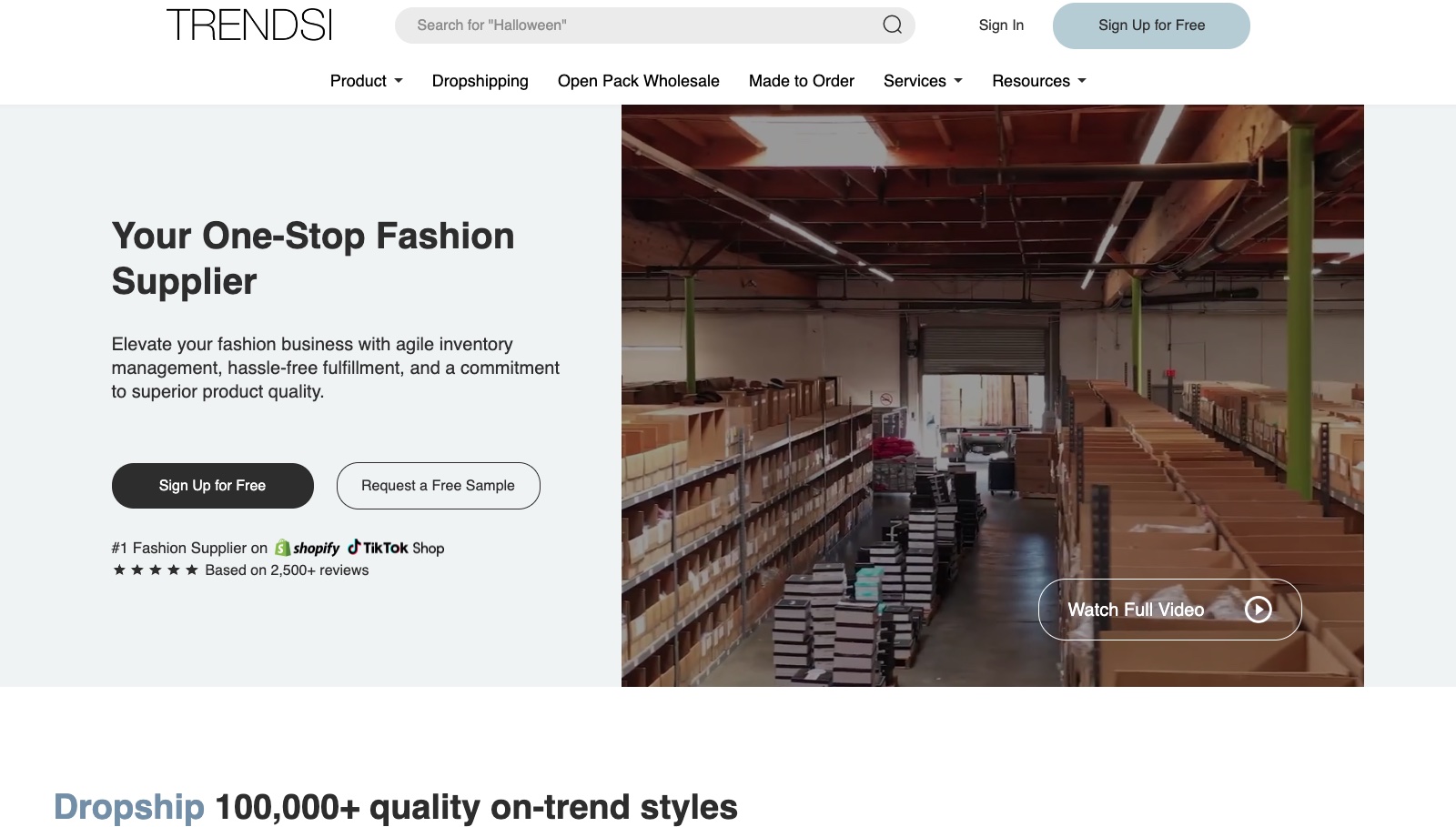Click the Shopify logo
The image size is (1456, 827).
308,548
